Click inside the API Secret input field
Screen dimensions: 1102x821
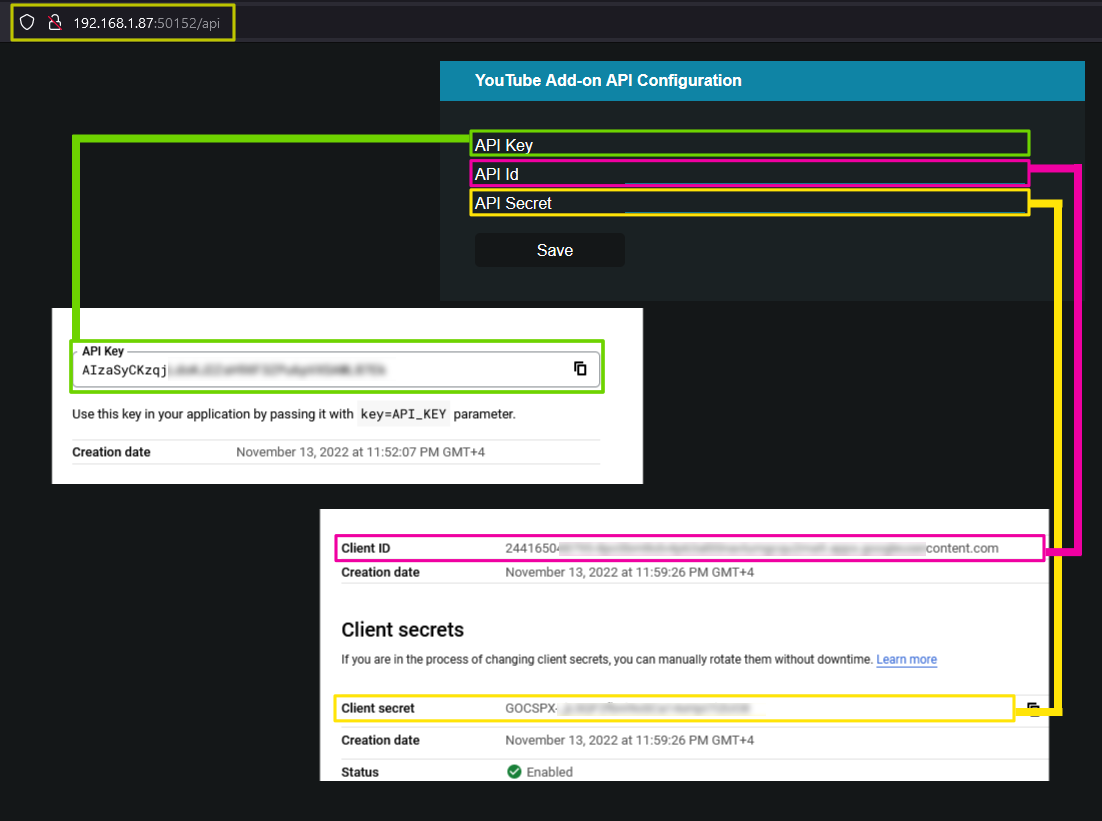pos(748,202)
